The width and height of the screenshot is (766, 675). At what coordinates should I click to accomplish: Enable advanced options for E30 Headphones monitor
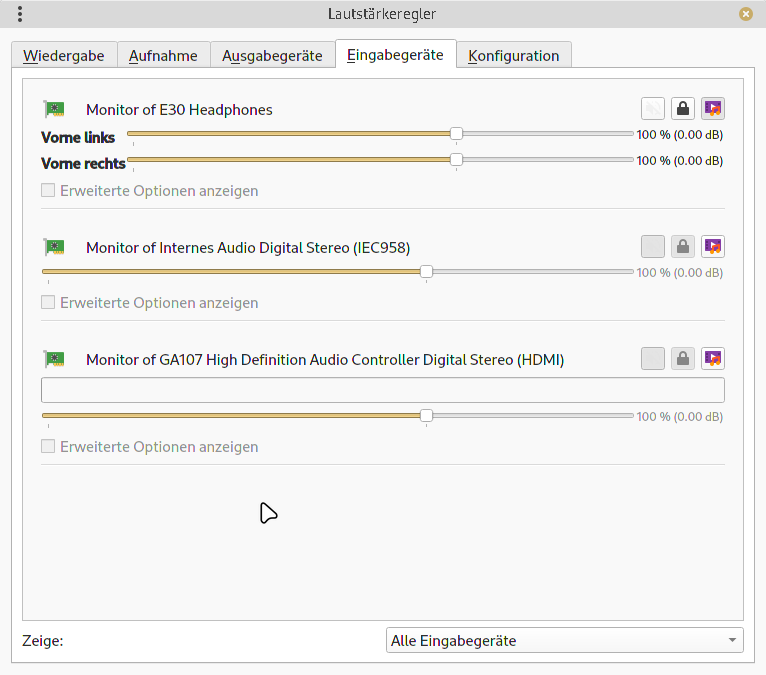tap(48, 190)
